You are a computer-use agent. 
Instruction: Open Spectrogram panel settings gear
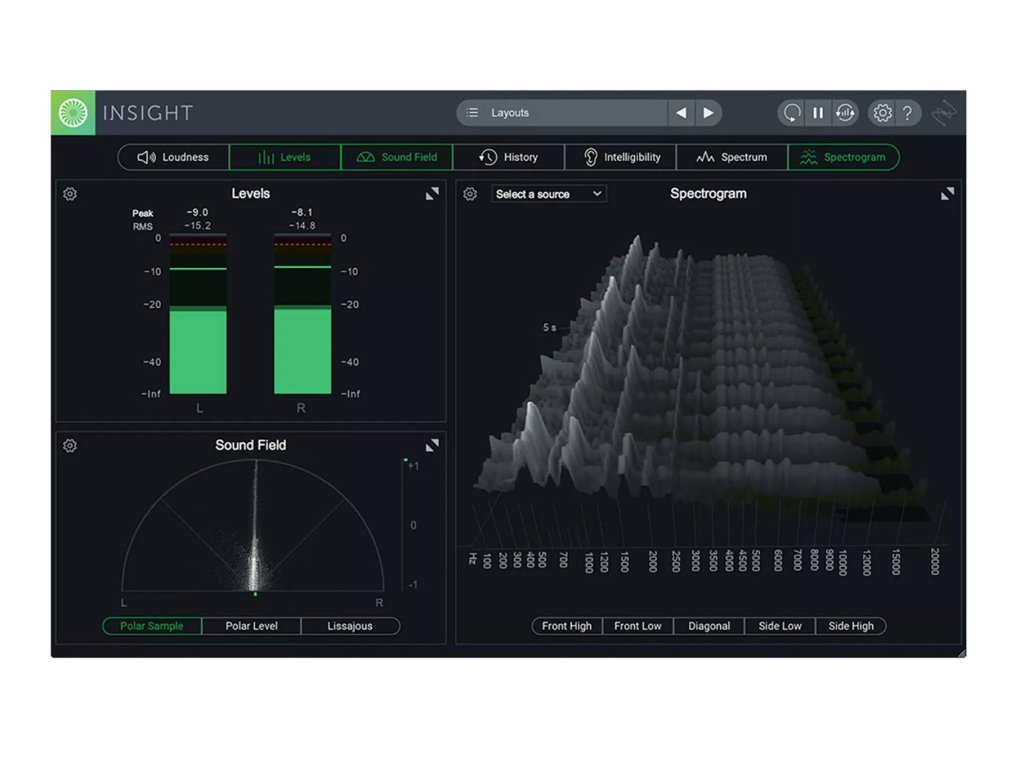click(x=470, y=194)
